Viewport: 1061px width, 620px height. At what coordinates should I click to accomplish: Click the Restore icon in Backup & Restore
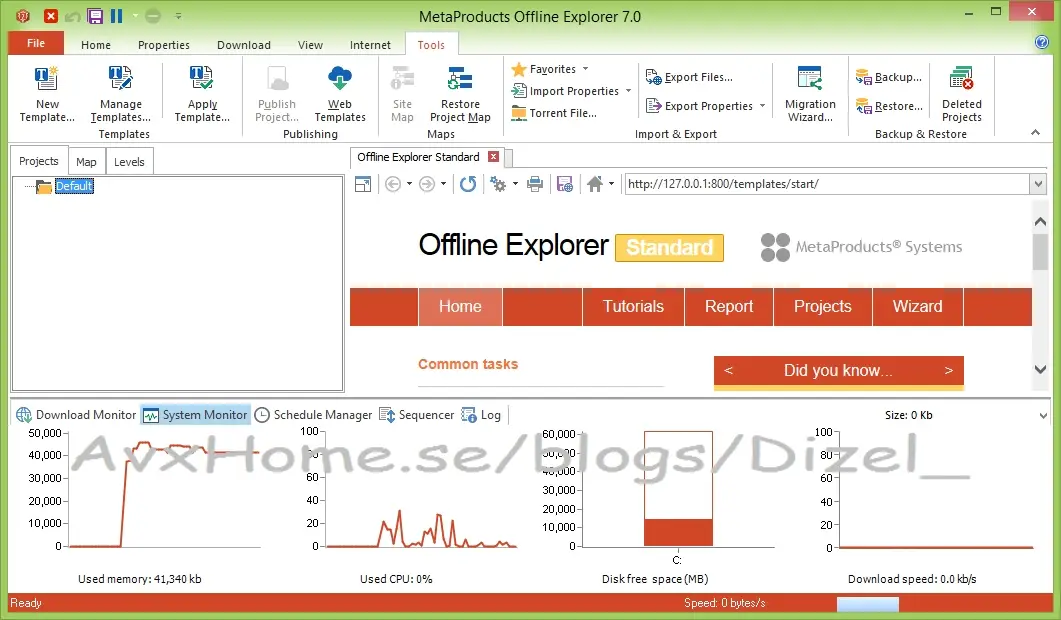[x=863, y=106]
